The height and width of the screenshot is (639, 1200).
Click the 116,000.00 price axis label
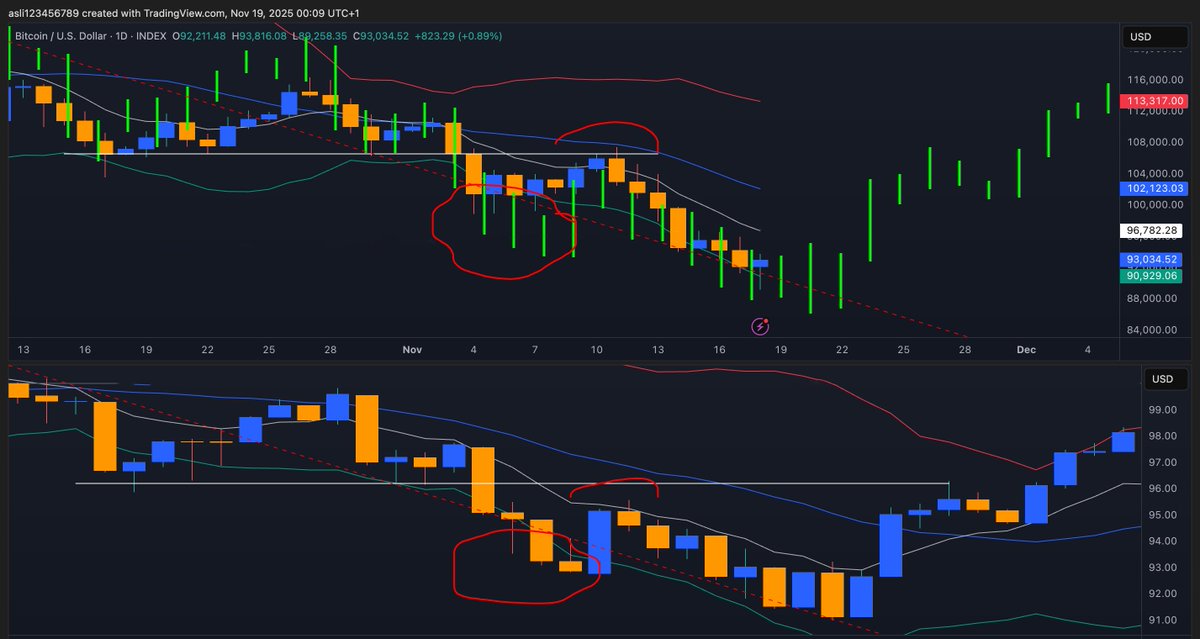pyautogui.click(x=1155, y=80)
